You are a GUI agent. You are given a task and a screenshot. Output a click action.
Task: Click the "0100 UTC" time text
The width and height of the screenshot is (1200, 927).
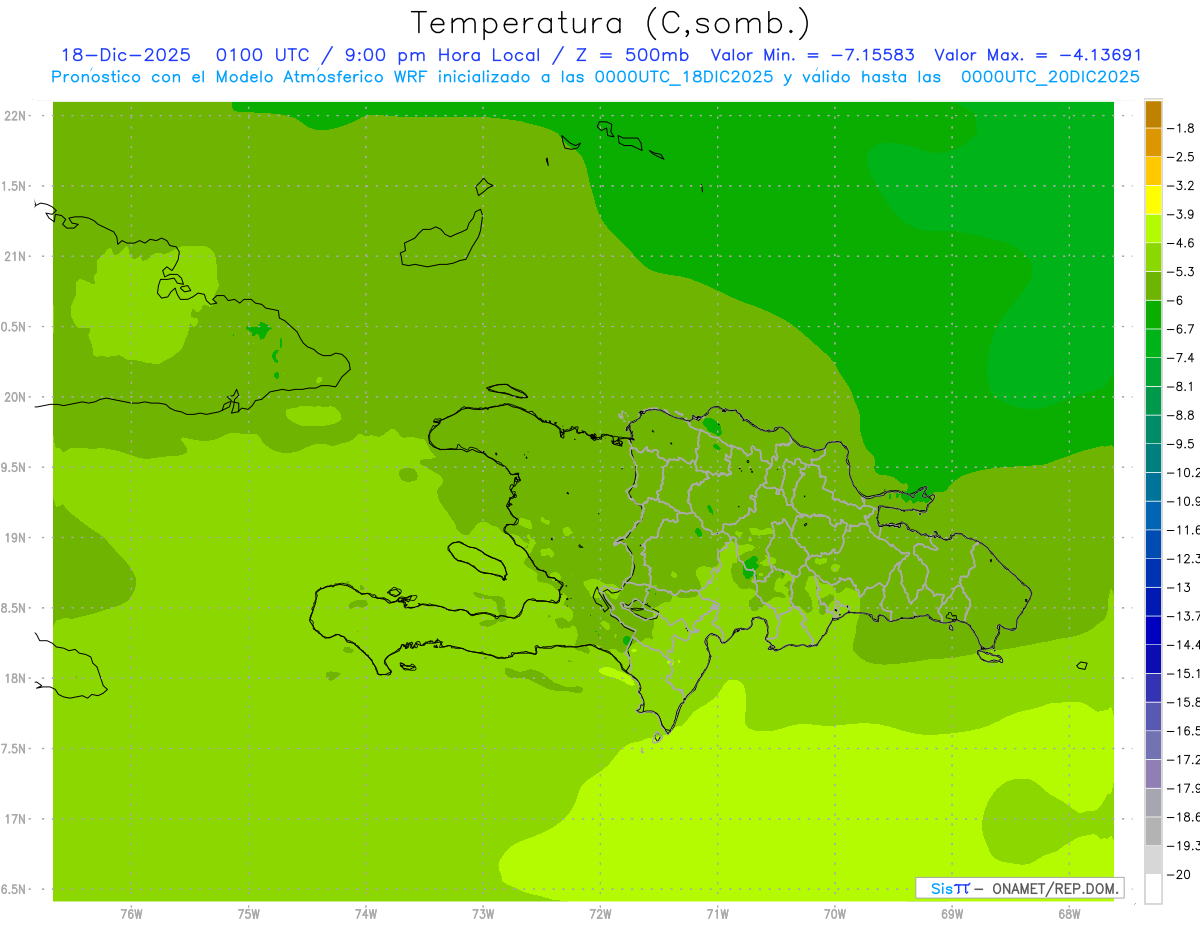pos(263,56)
